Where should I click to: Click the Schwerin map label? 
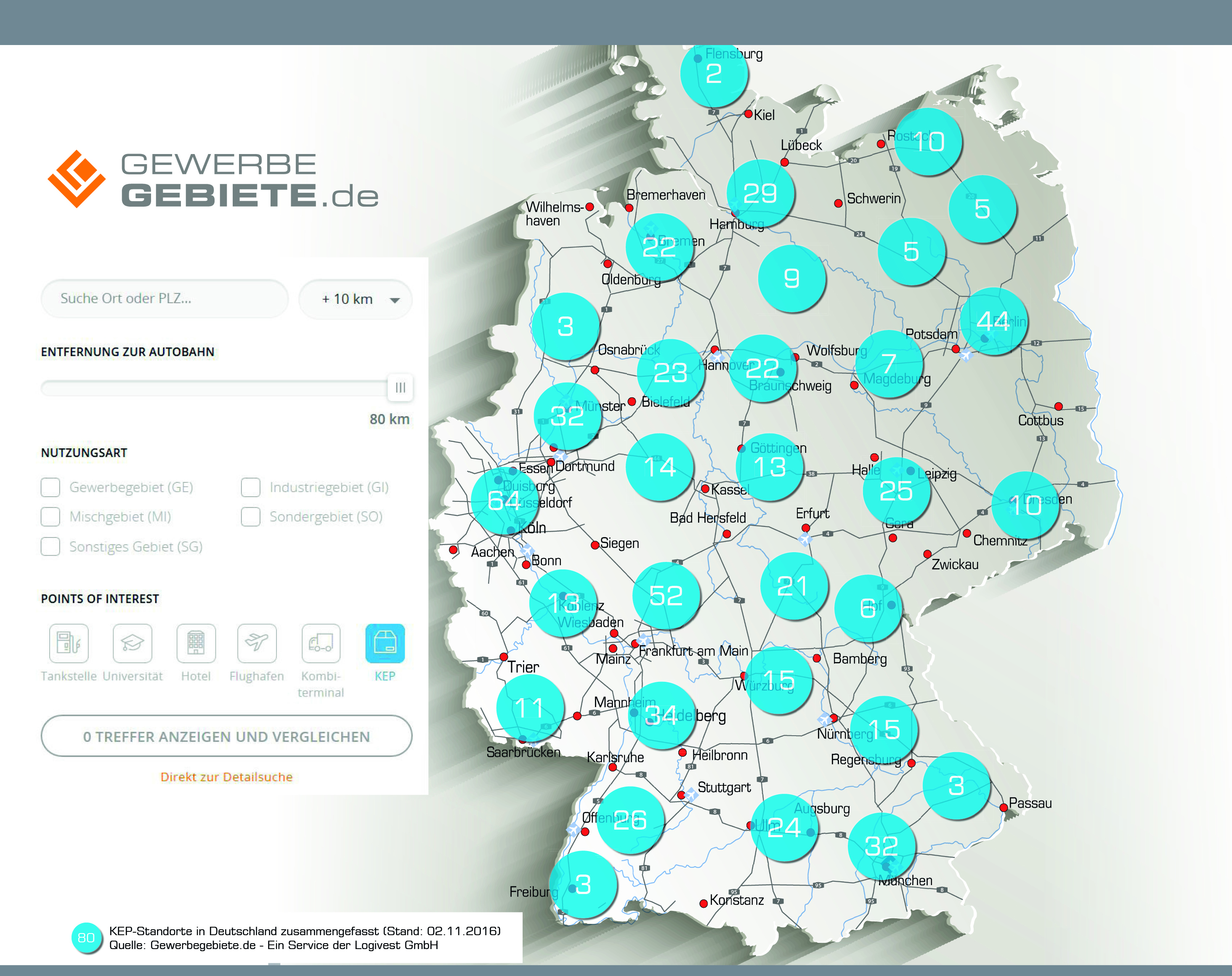click(874, 198)
